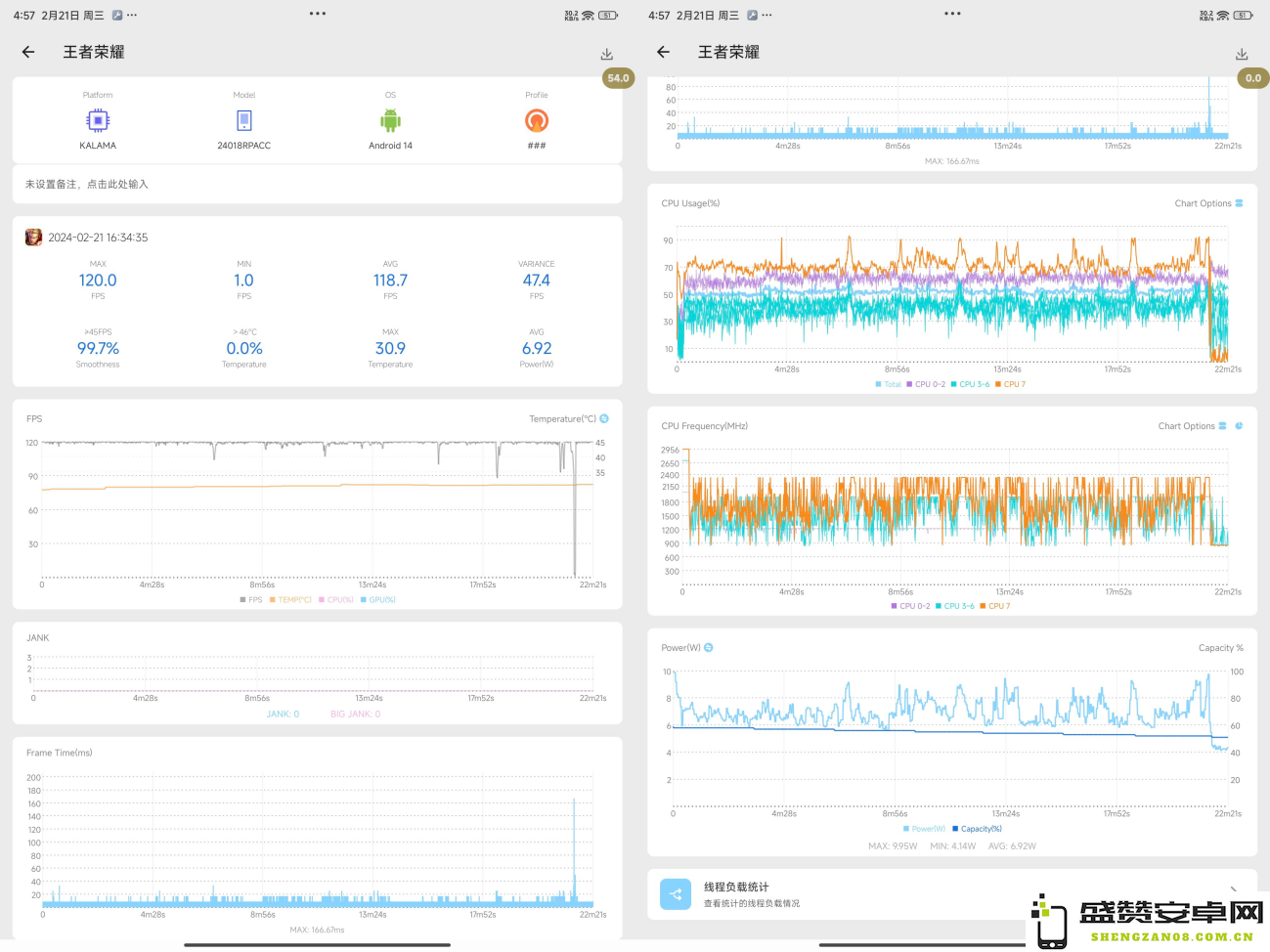Tap the note field 未设置备注，点击此处输入
The image size is (1270, 952).
(318, 184)
